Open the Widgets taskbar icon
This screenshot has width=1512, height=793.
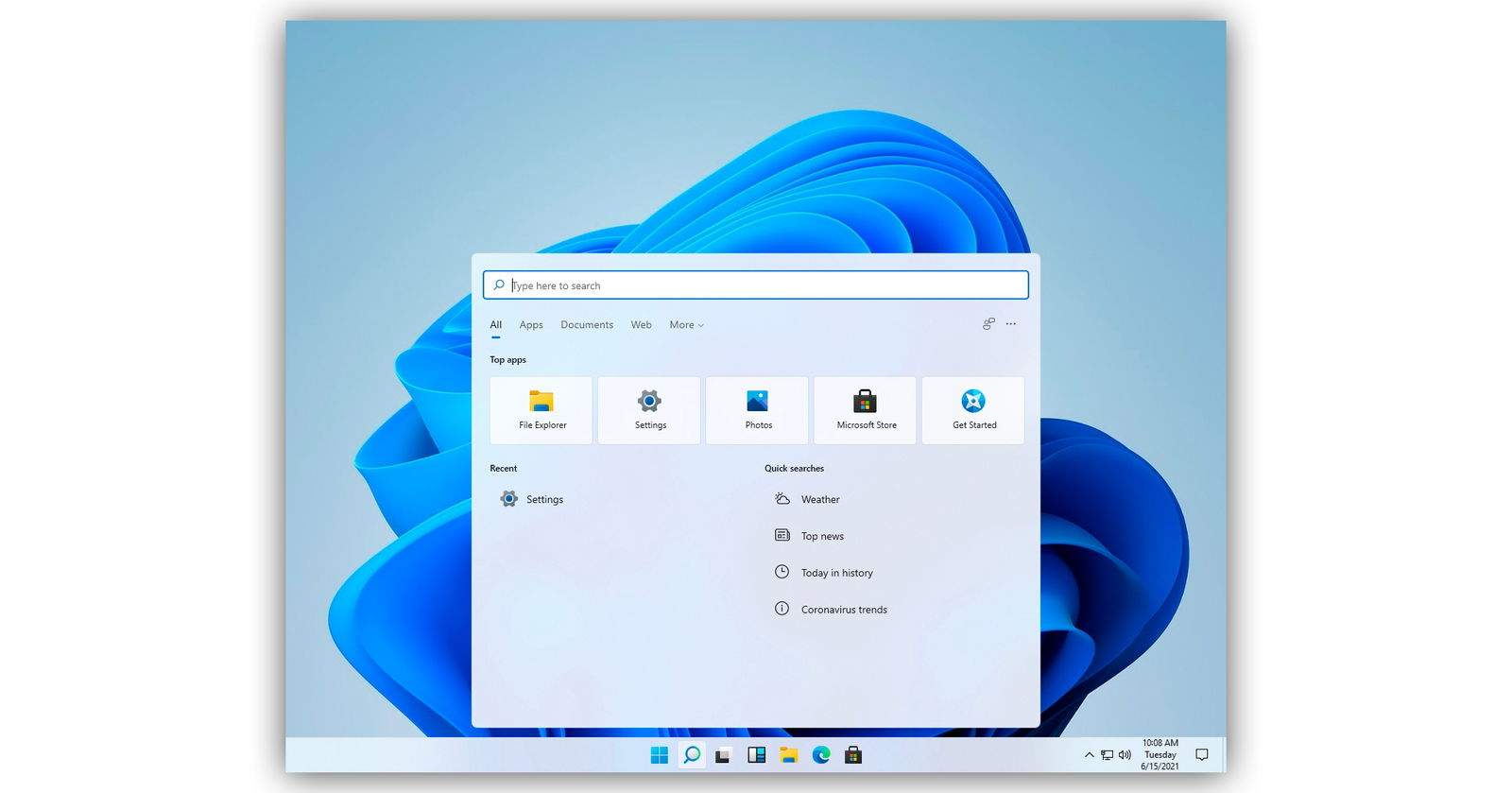756,755
